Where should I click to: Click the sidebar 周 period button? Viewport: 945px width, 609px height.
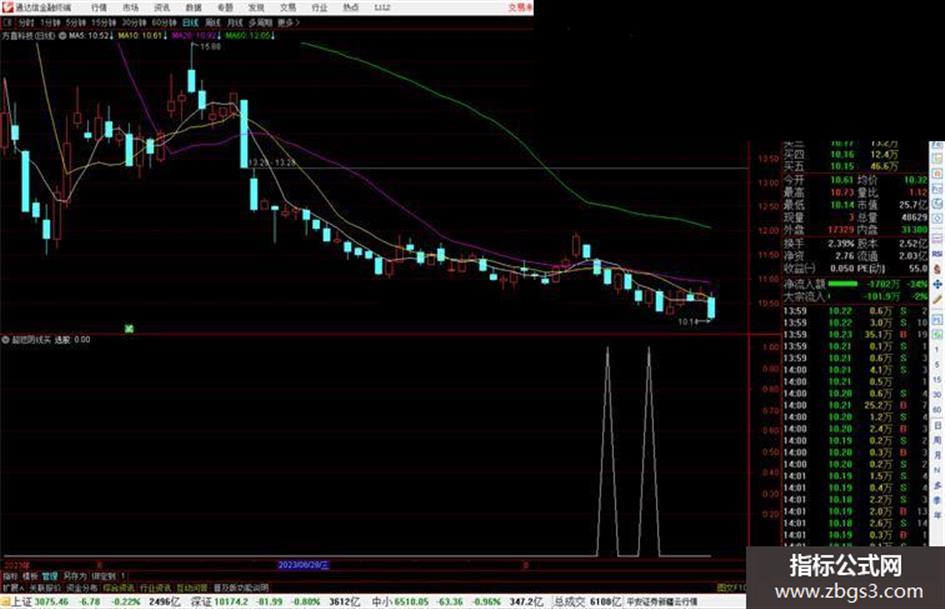pos(937,440)
